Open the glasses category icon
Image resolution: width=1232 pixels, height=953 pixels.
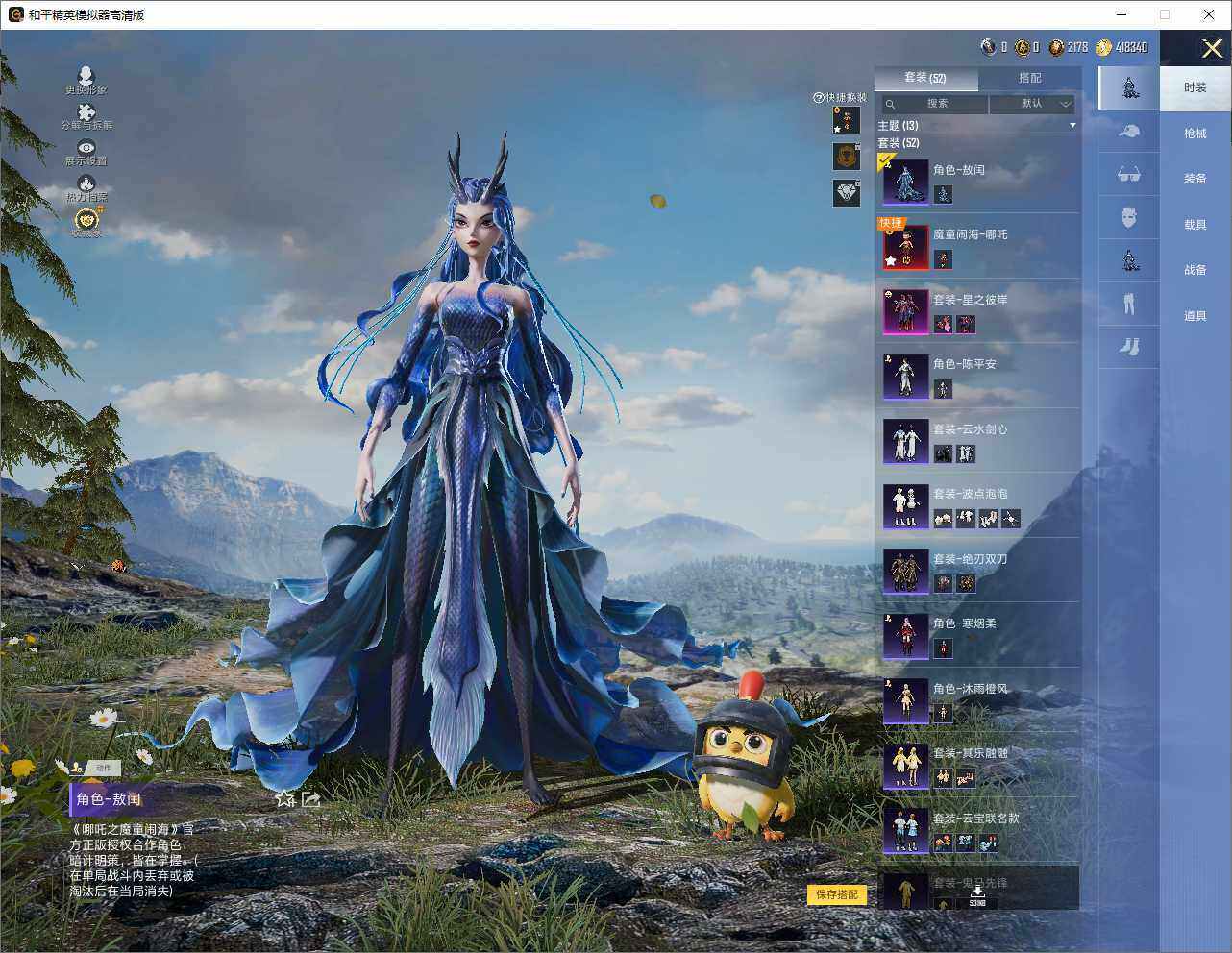click(x=1129, y=174)
